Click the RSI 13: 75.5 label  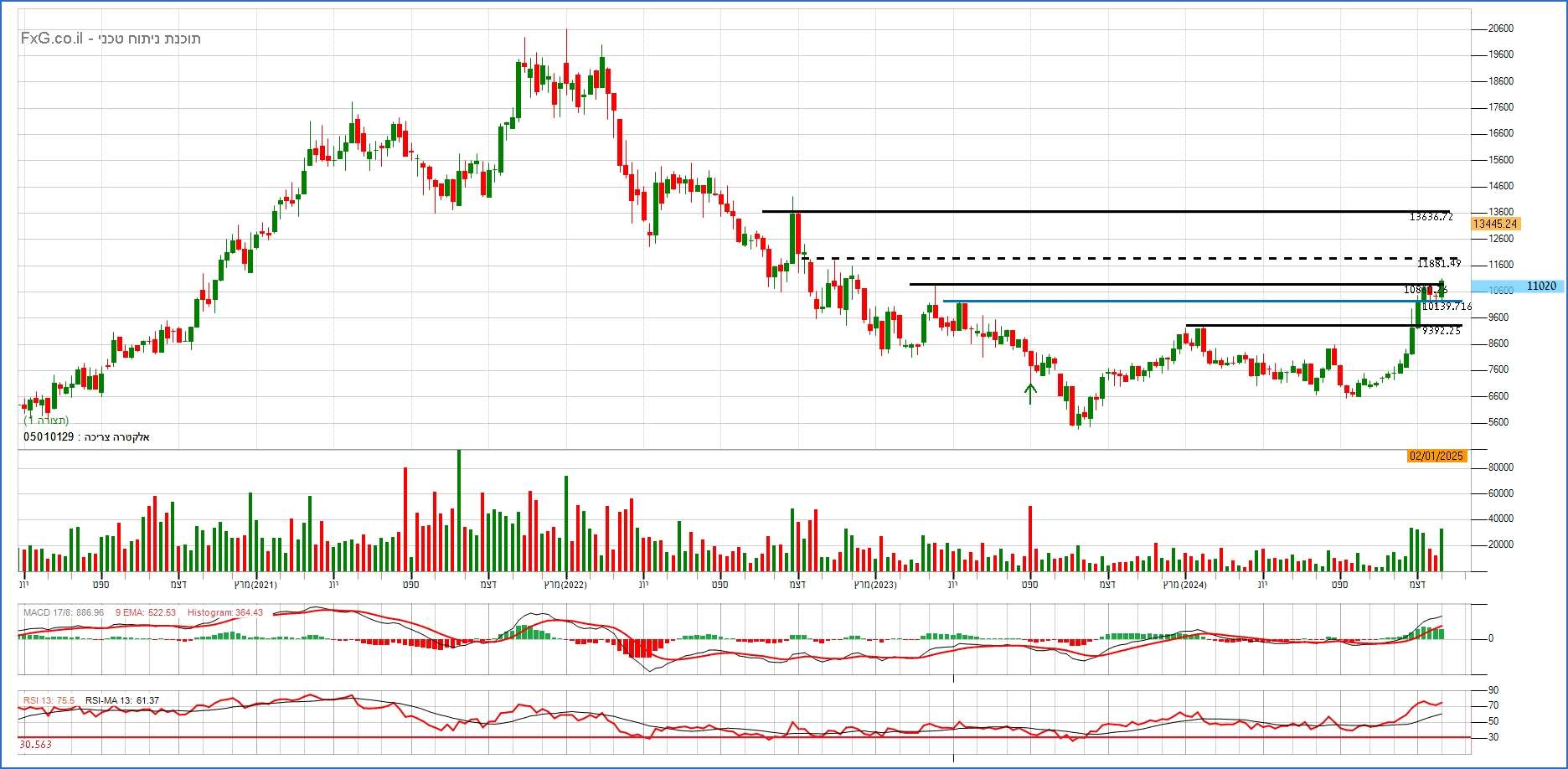[x=49, y=700]
